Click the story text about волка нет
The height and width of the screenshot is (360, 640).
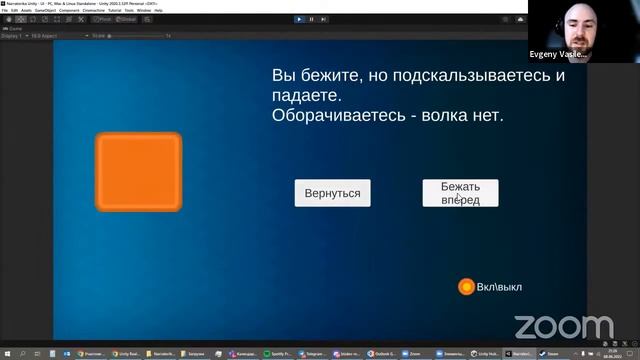[388, 116]
